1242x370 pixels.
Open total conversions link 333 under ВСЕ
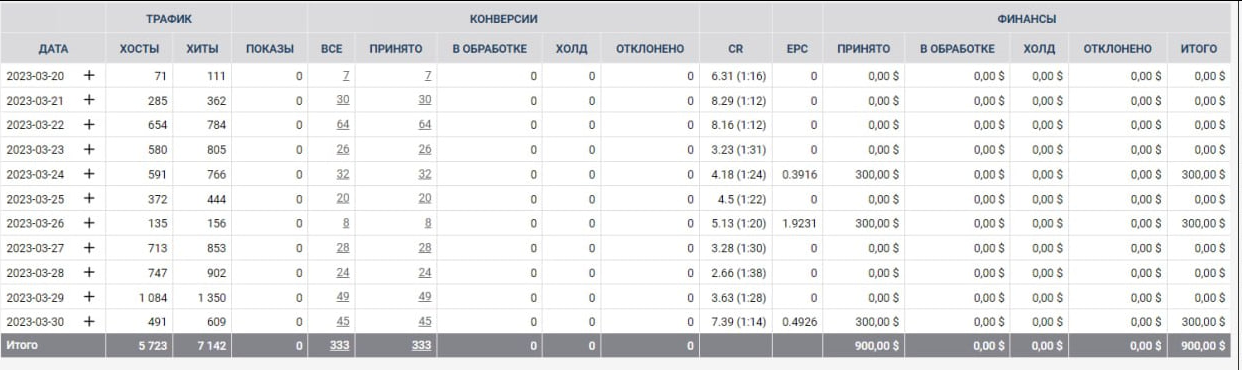point(339,346)
